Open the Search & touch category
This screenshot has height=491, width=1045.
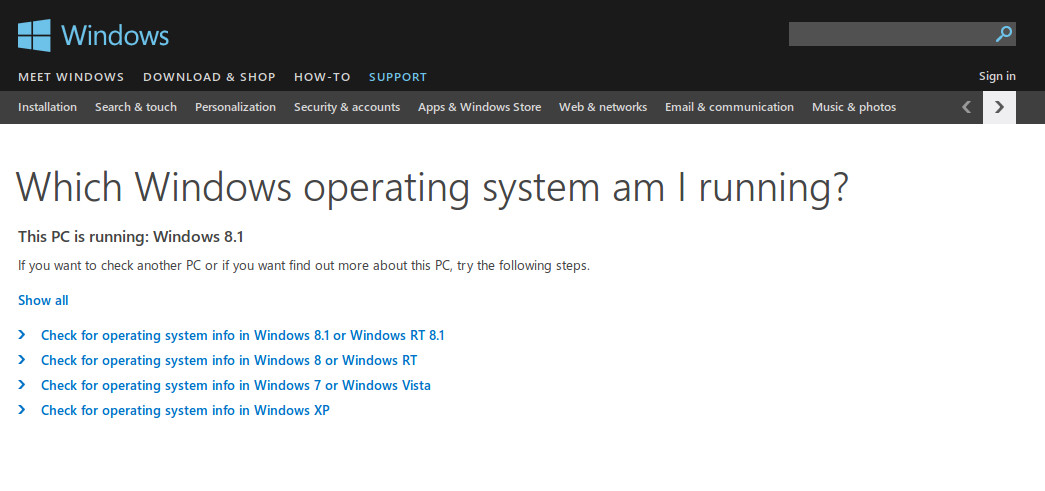click(x=136, y=107)
